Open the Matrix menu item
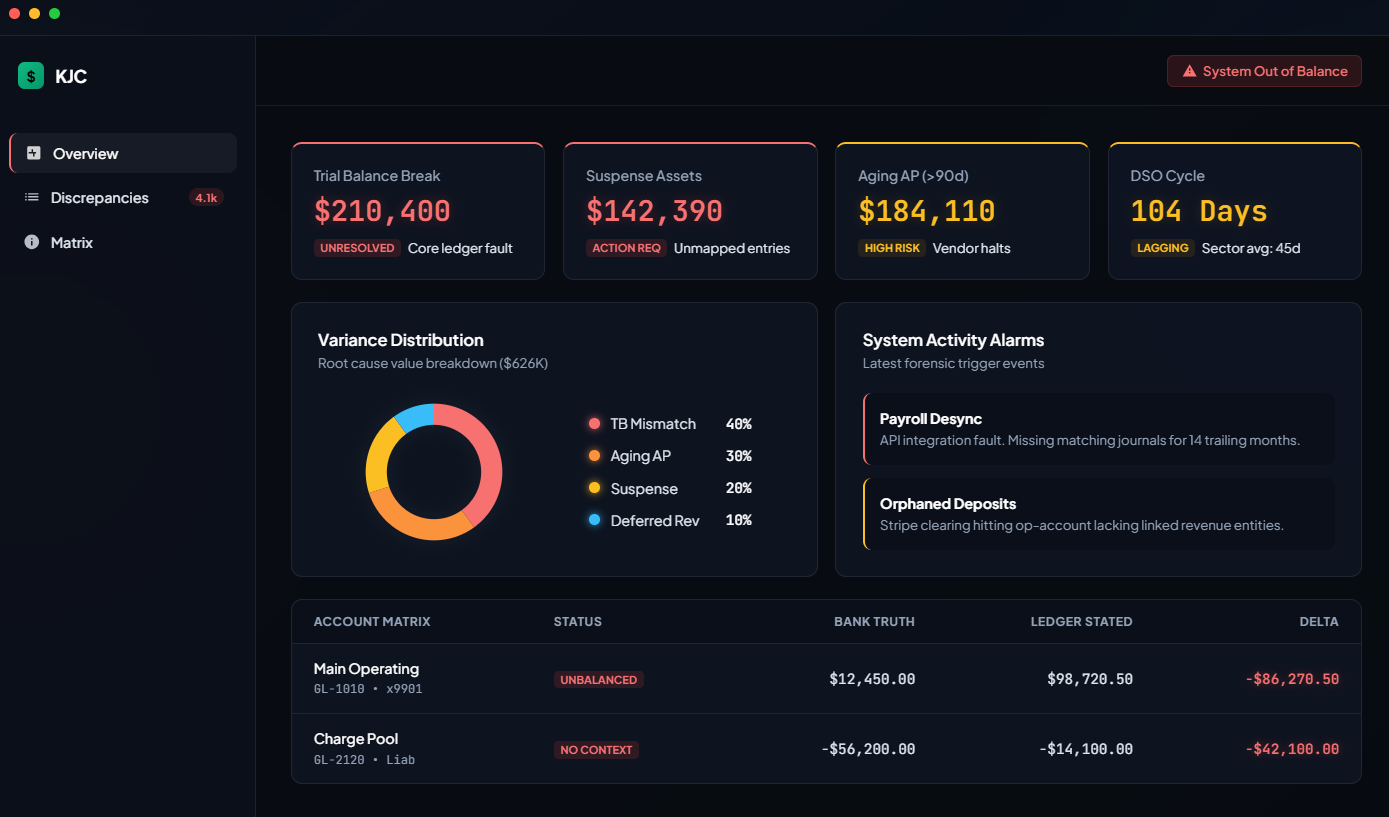The height and width of the screenshot is (817, 1389). pos(123,242)
